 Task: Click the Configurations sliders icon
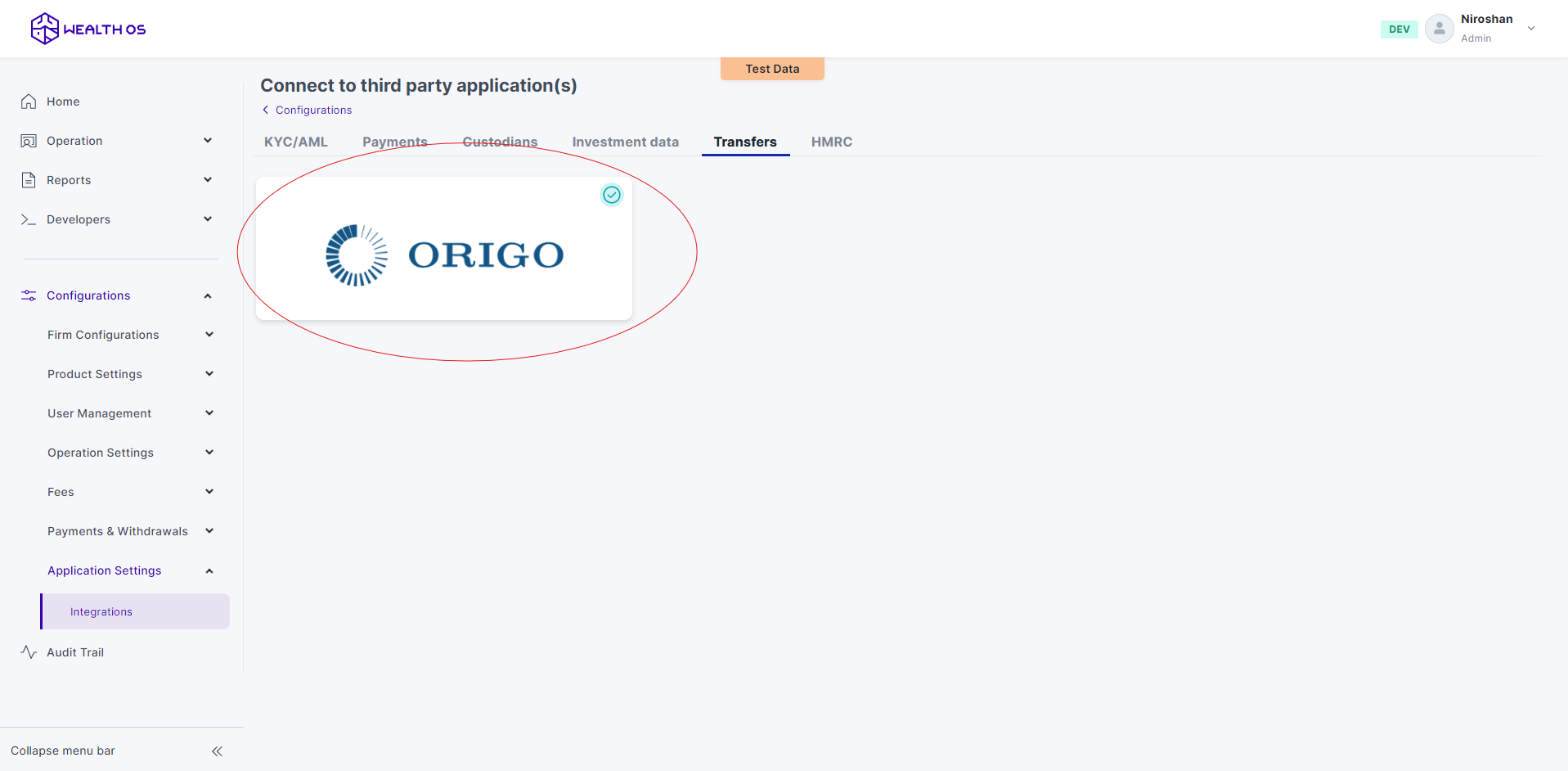pyautogui.click(x=29, y=295)
